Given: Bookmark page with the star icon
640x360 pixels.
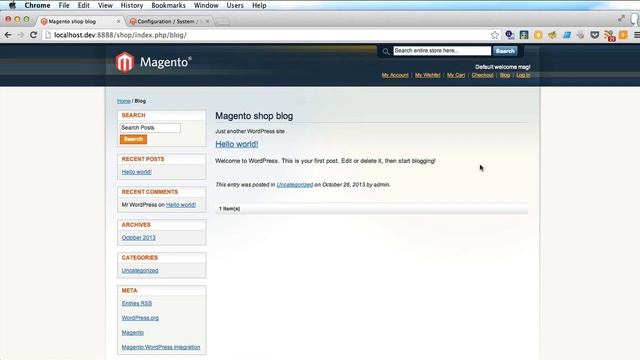Looking at the screenshot, I should coord(495,35).
